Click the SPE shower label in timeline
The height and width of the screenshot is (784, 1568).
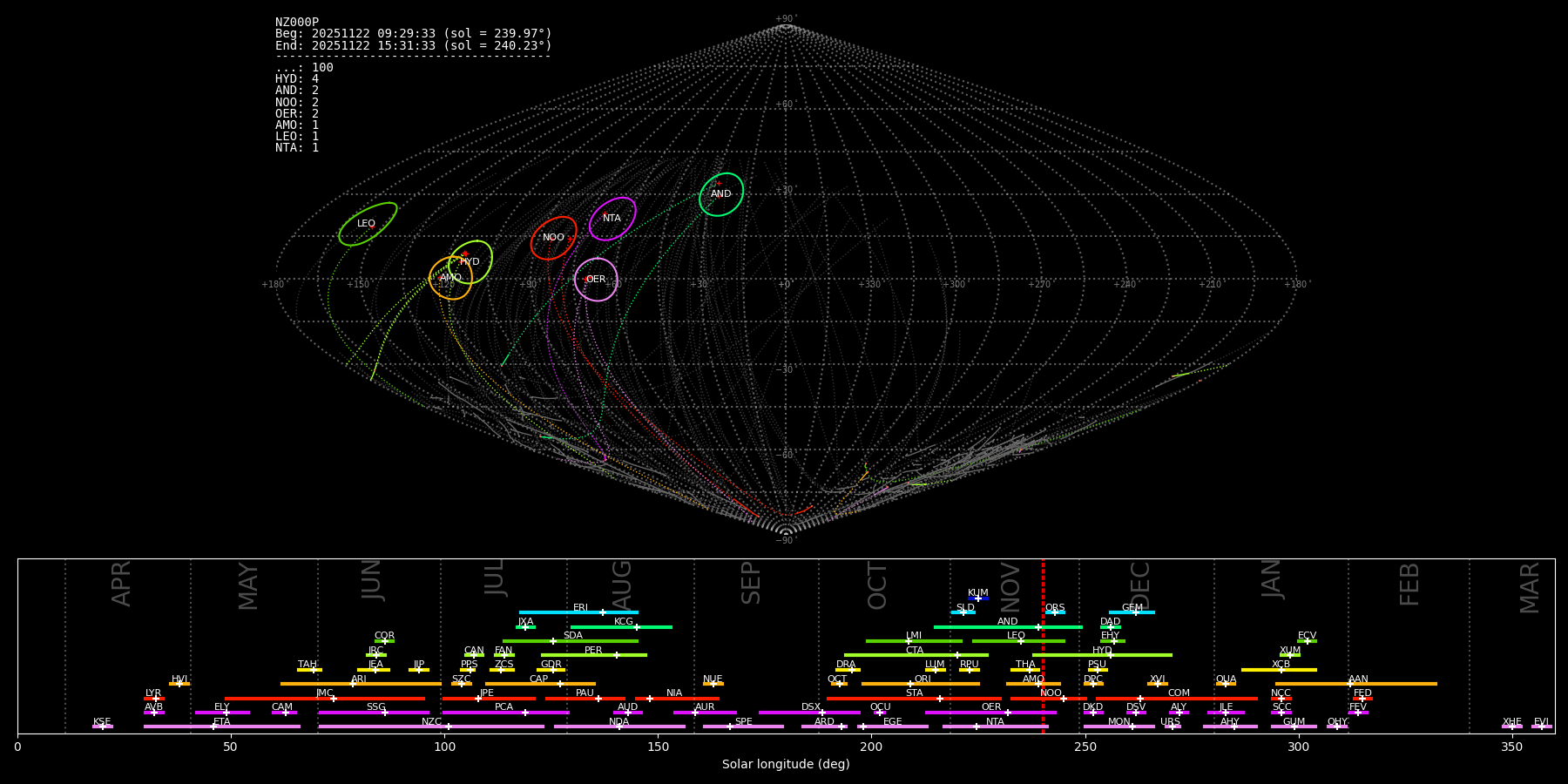[743, 721]
